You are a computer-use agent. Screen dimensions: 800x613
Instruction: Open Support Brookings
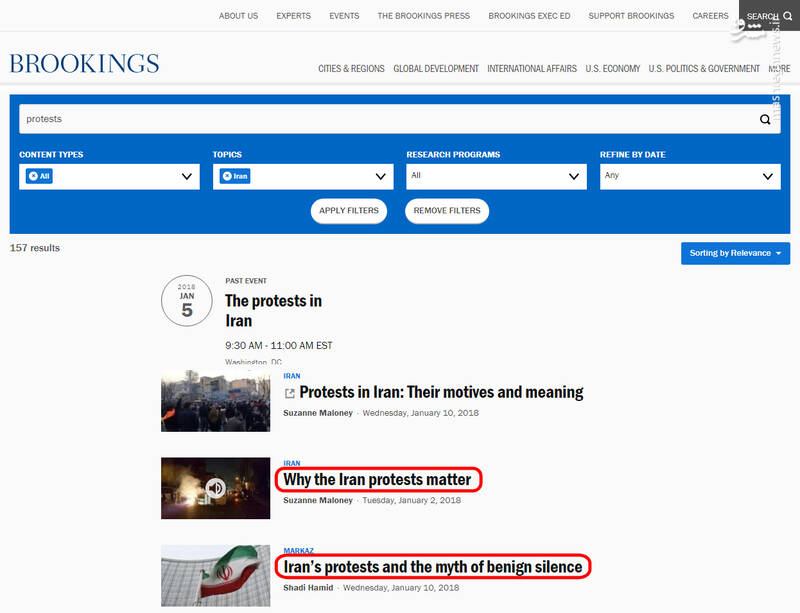(631, 16)
